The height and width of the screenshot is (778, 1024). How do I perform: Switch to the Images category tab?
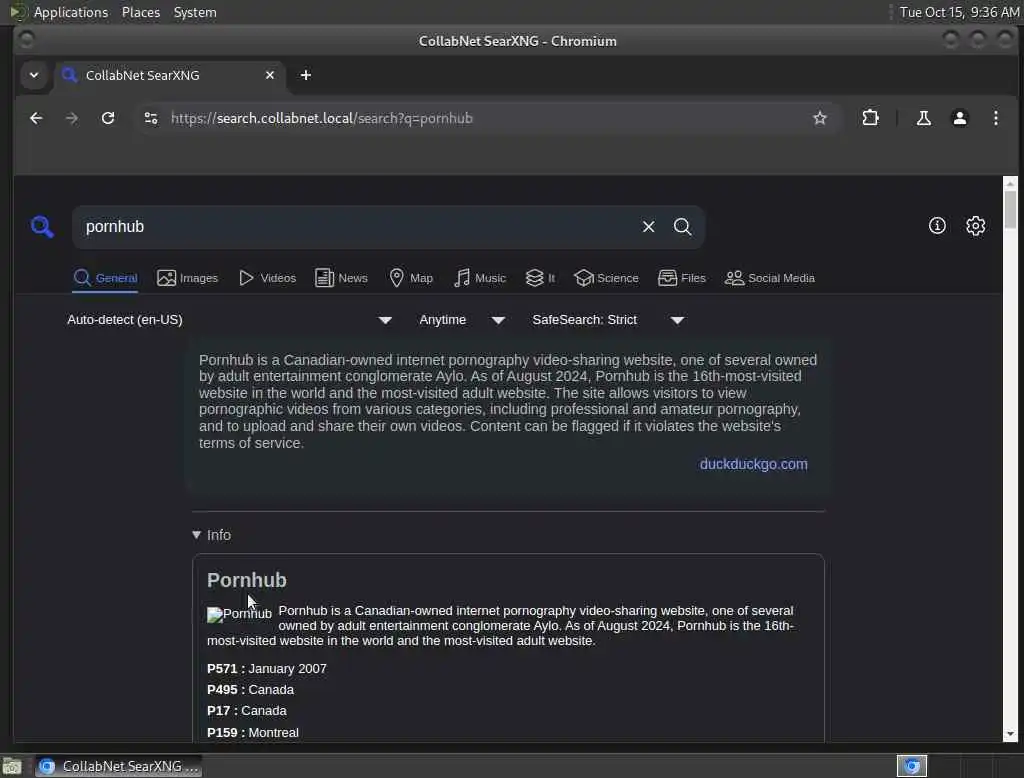coord(187,278)
